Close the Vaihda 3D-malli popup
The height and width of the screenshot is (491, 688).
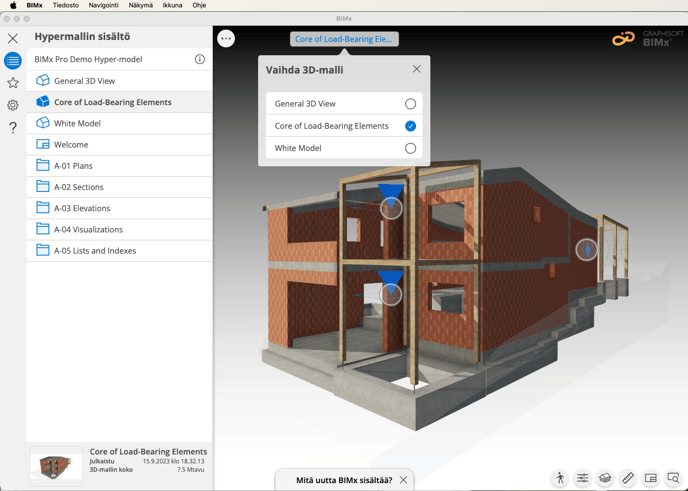pyautogui.click(x=417, y=69)
